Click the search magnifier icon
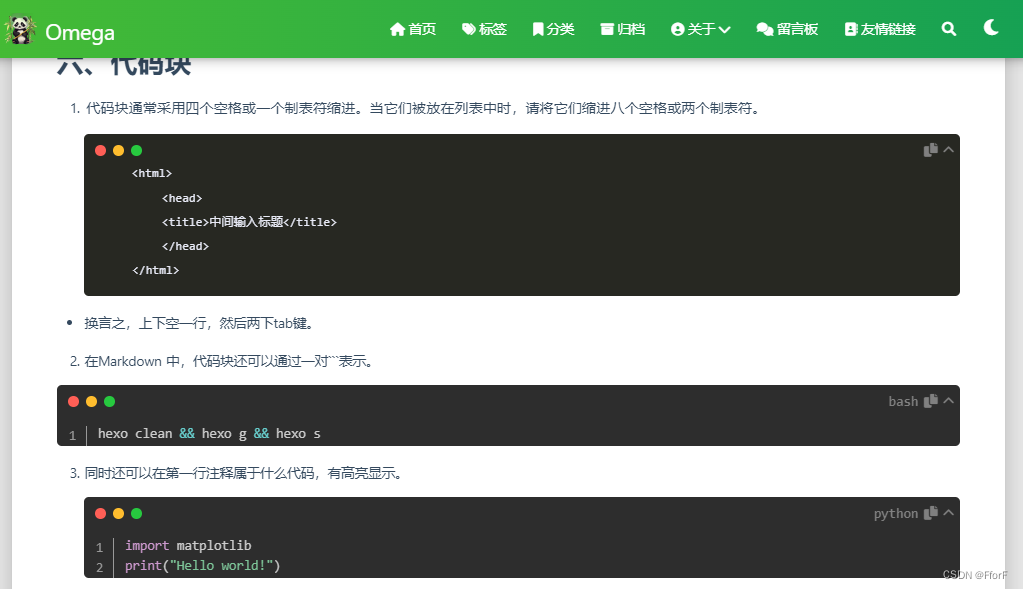 click(x=949, y=29)
